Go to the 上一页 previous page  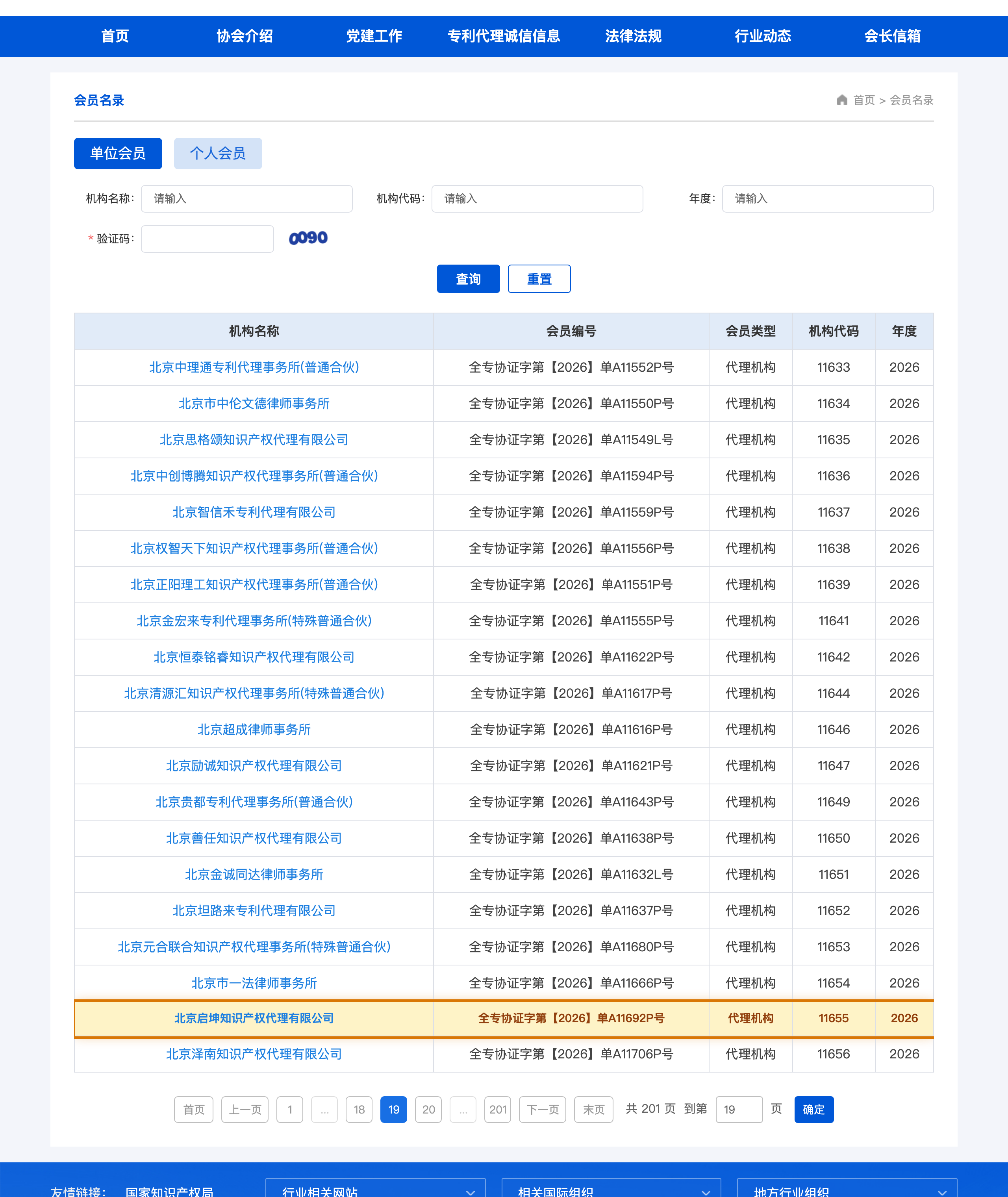pyautogui.click(x=245, y=1109)
